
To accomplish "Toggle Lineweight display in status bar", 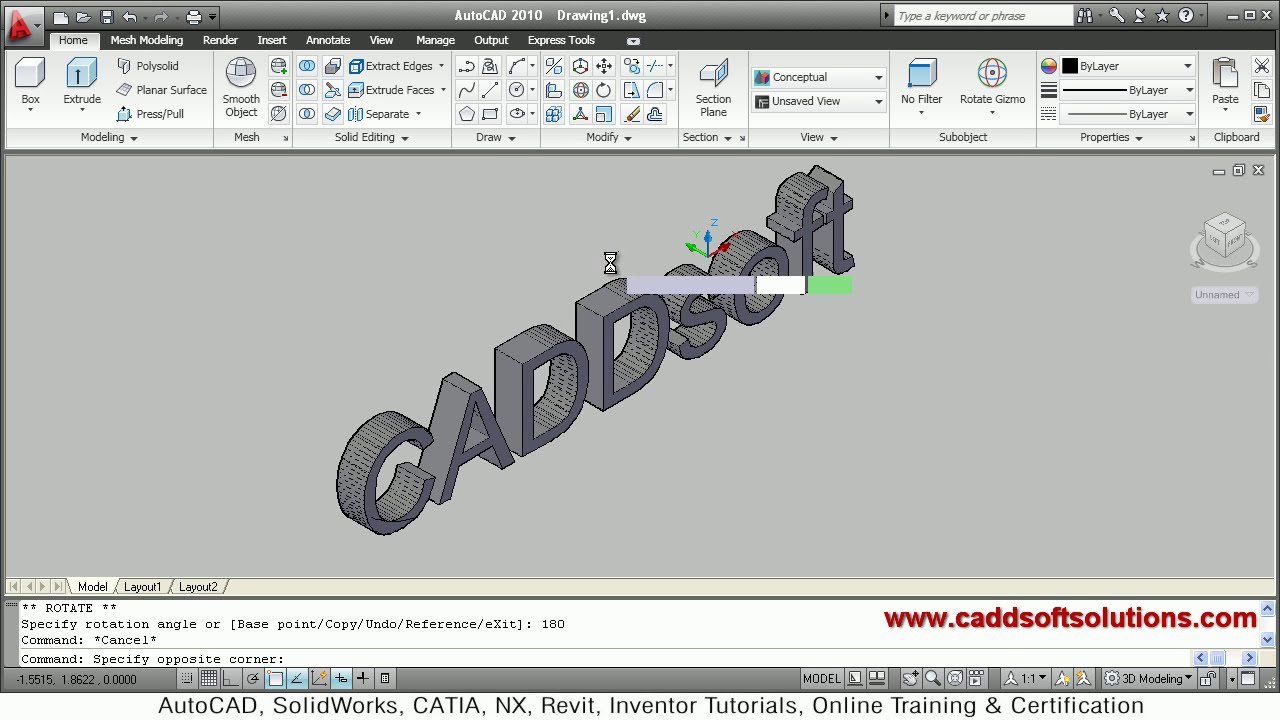I will click(363, 679).
